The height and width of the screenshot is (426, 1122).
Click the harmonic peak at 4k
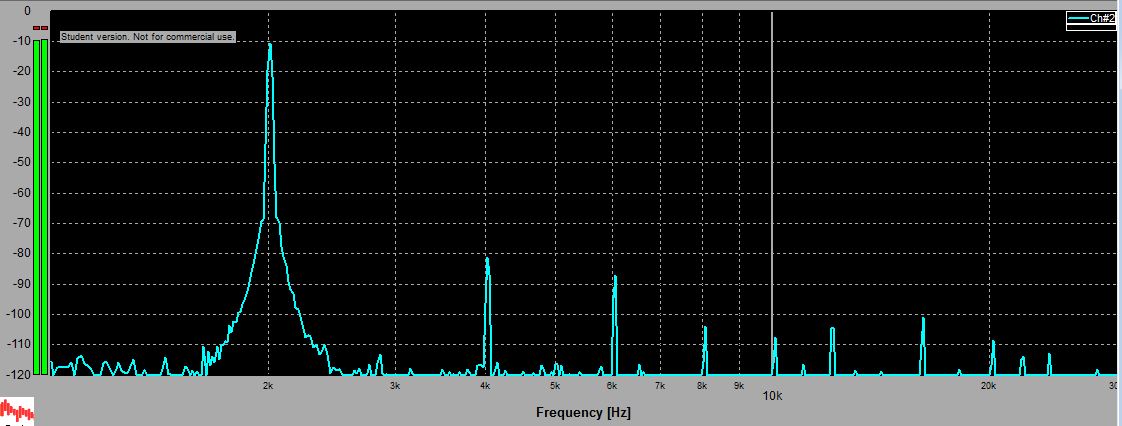(487, 259)
